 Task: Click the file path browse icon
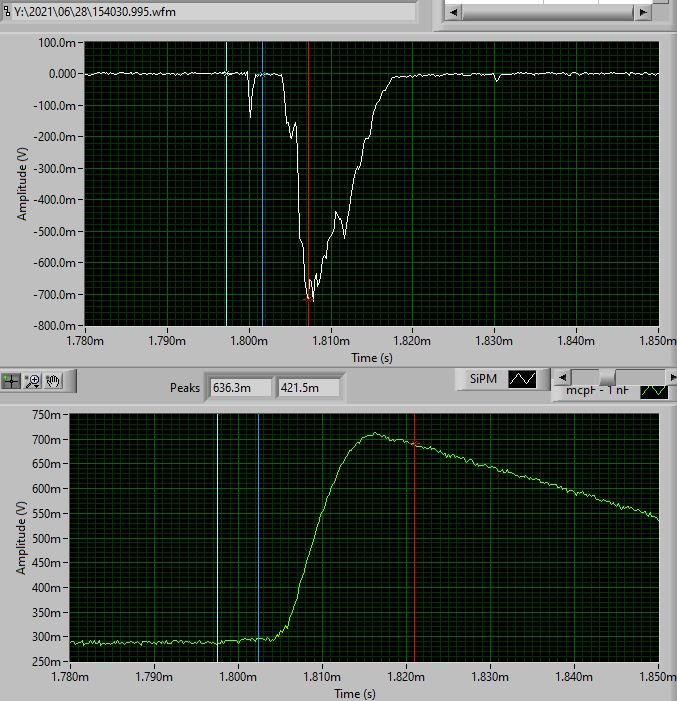(7, 11)
